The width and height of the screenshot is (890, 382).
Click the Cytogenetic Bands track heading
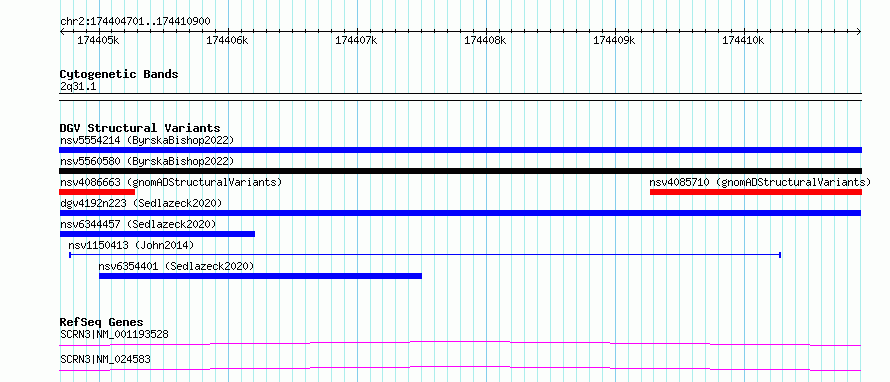tap(119, 74)
